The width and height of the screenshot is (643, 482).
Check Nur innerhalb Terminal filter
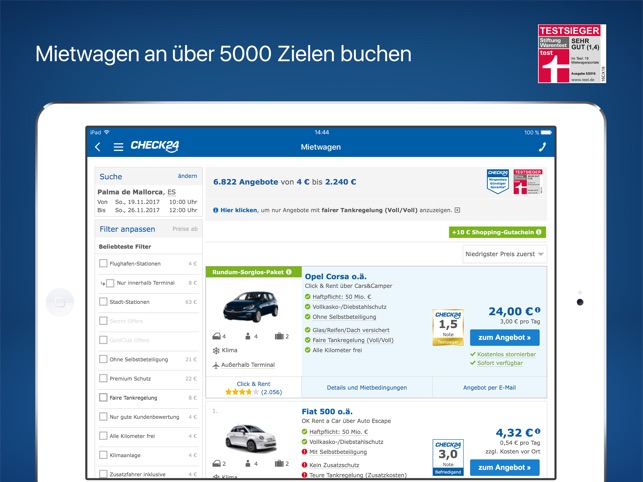pos(110,283)
